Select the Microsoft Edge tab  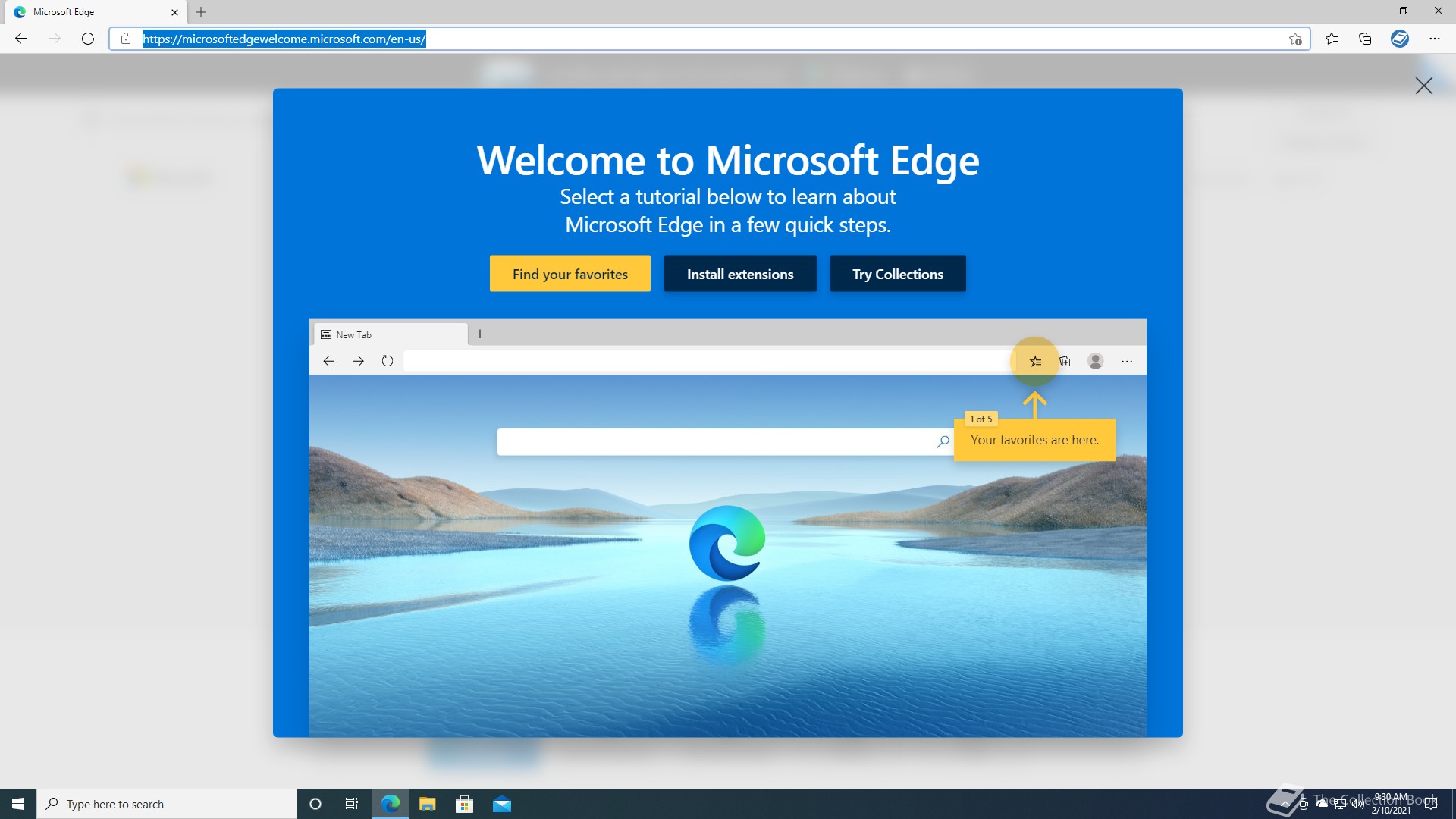95,12
